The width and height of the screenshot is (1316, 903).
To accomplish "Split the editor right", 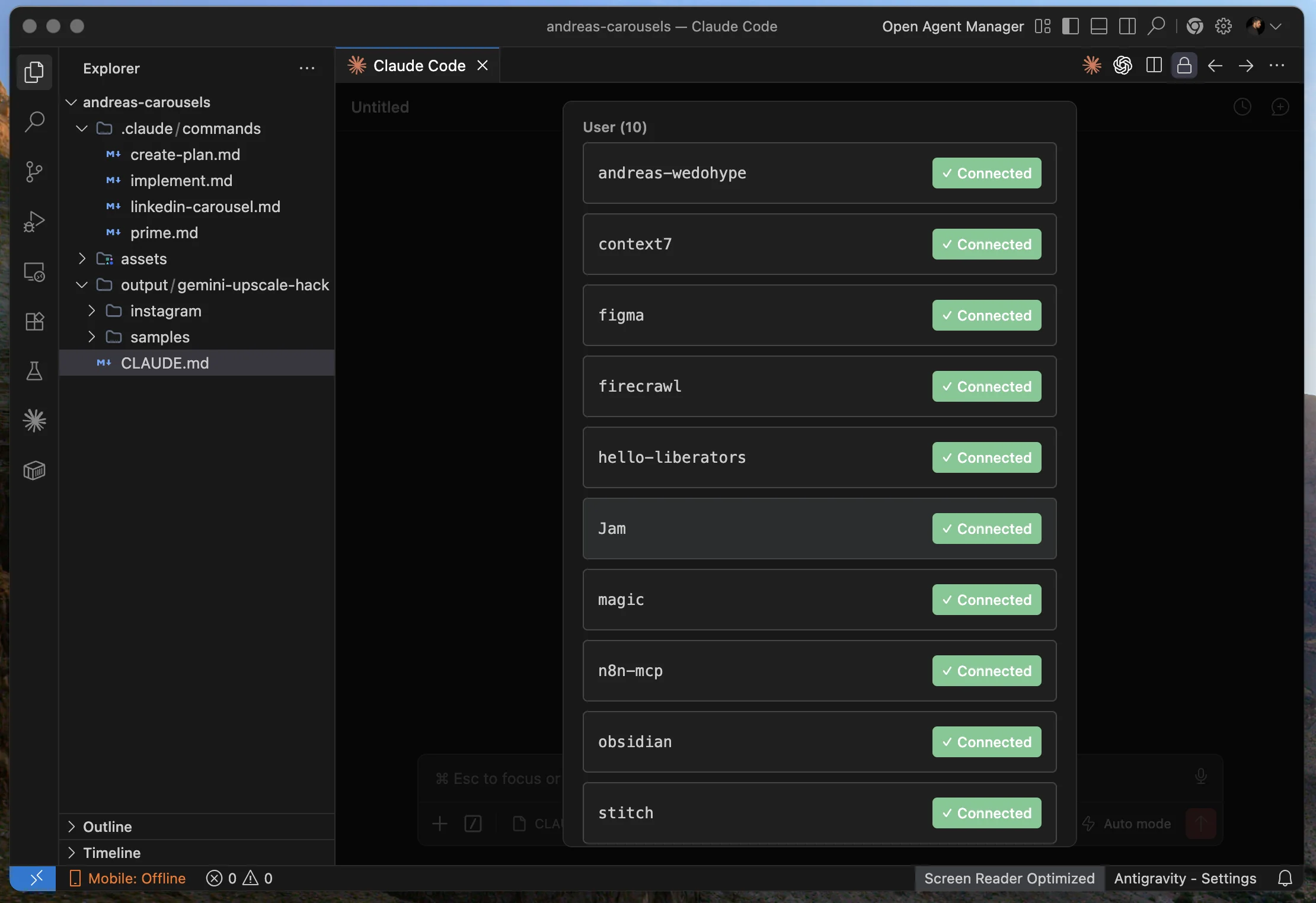I will [x=1154, y=65].
